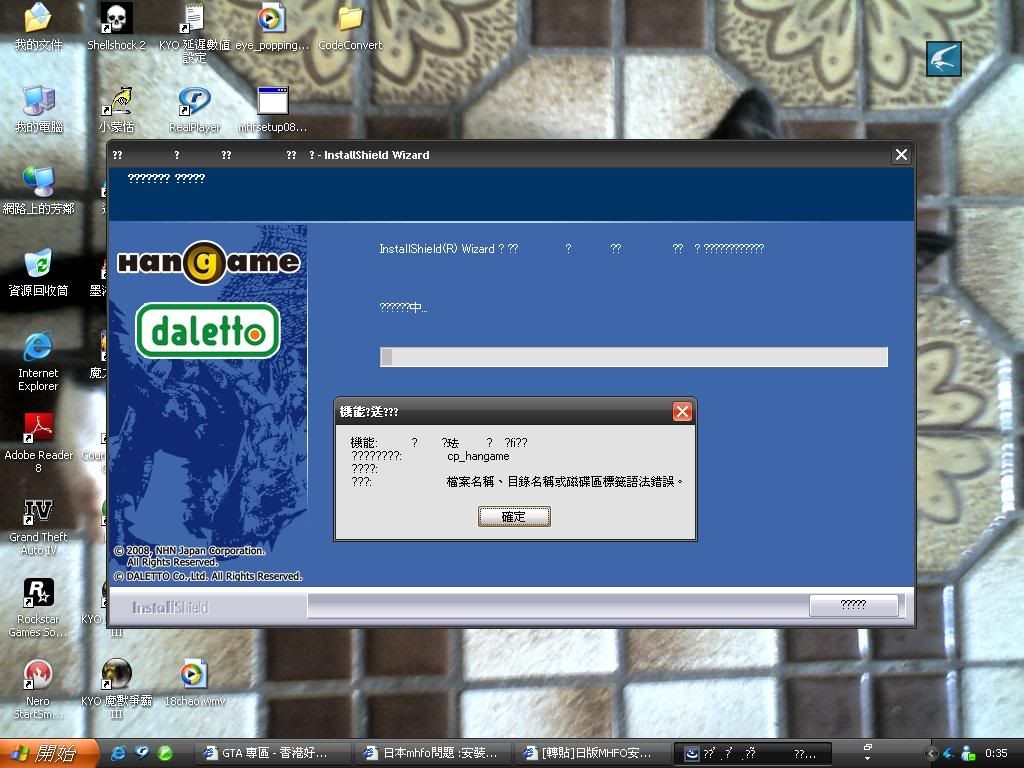
Task: Click the green quick launch icon
Action: coord(165,753)
